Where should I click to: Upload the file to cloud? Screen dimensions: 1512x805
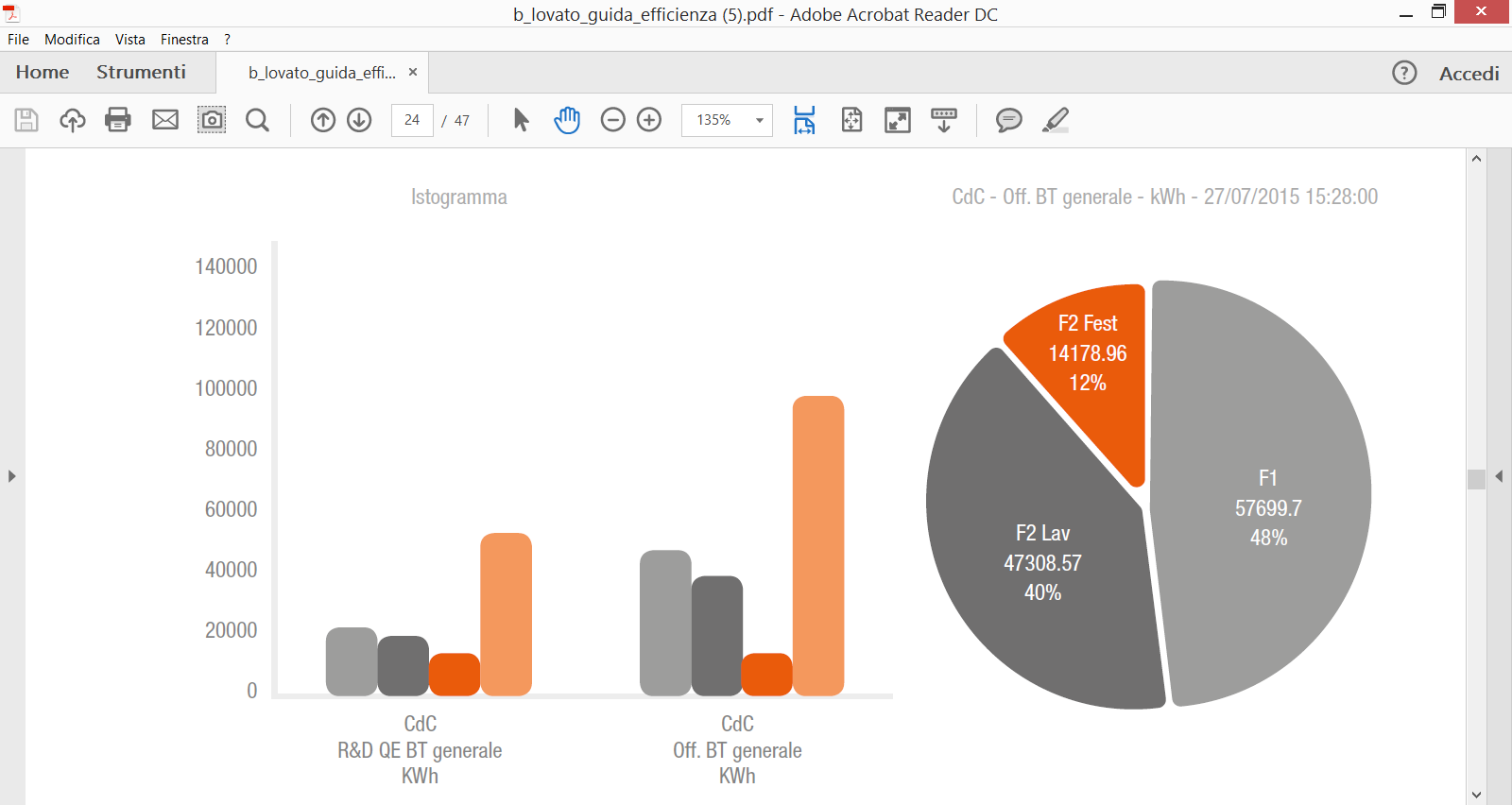[x=73, y=120]
